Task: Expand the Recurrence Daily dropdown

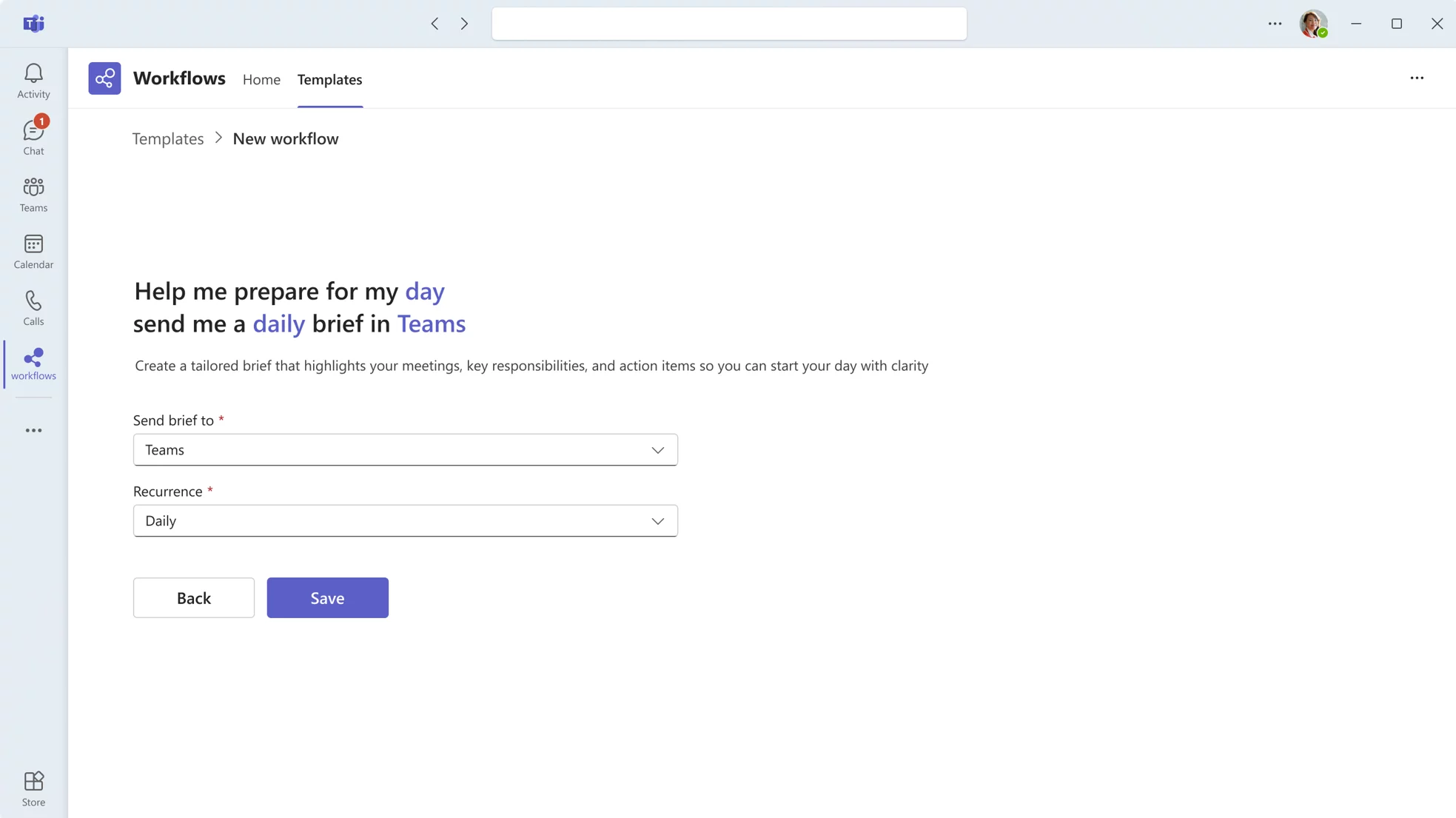Action: [x=405, y=520]
